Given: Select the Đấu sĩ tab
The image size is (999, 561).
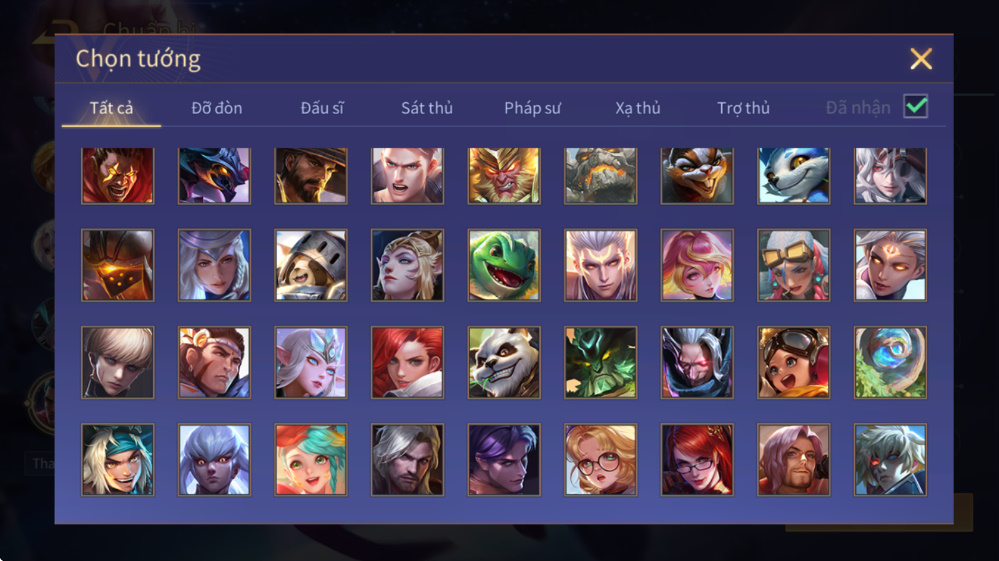Looking at the screenshot, I should click(x=322, y=108).
